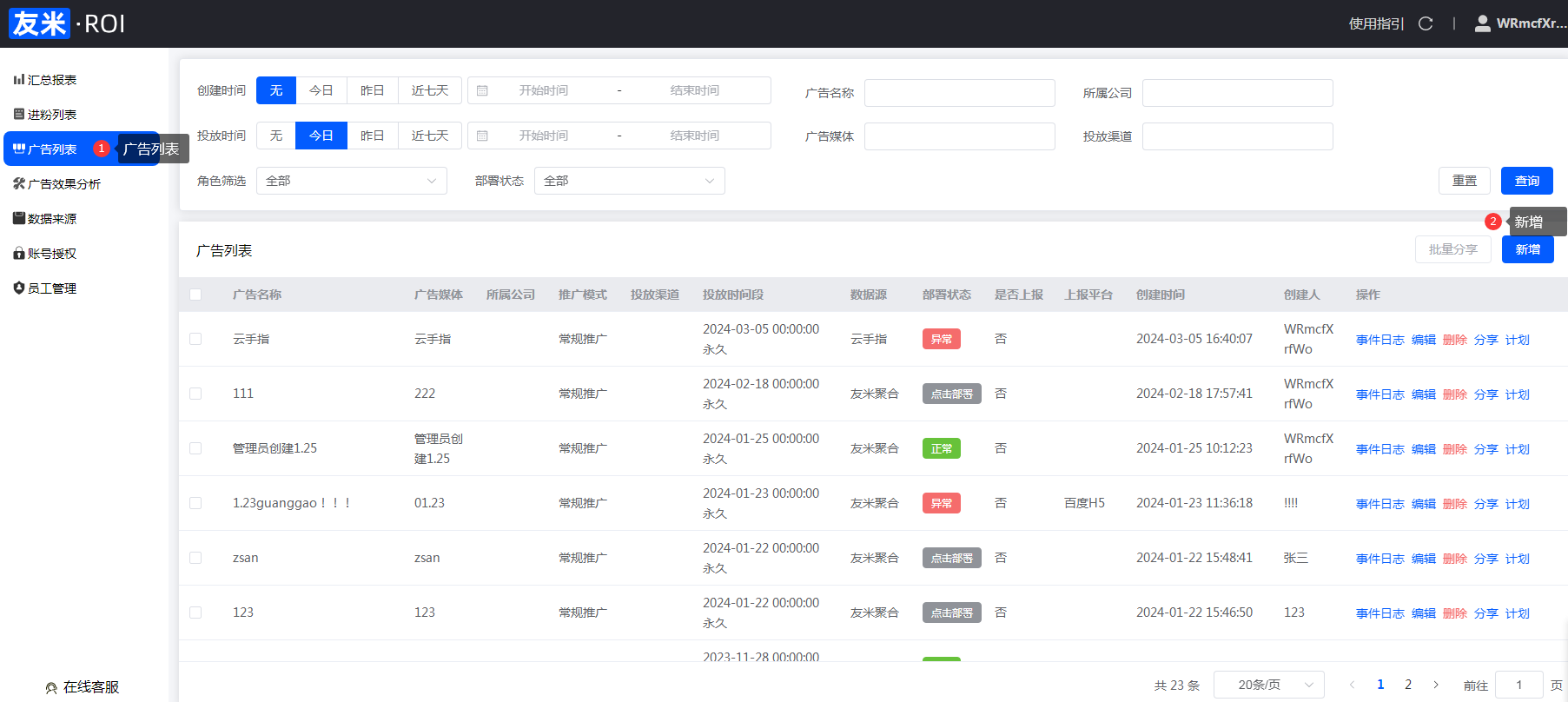
Task: Select the zsan row checkbox
Action: tap(195, 558)
